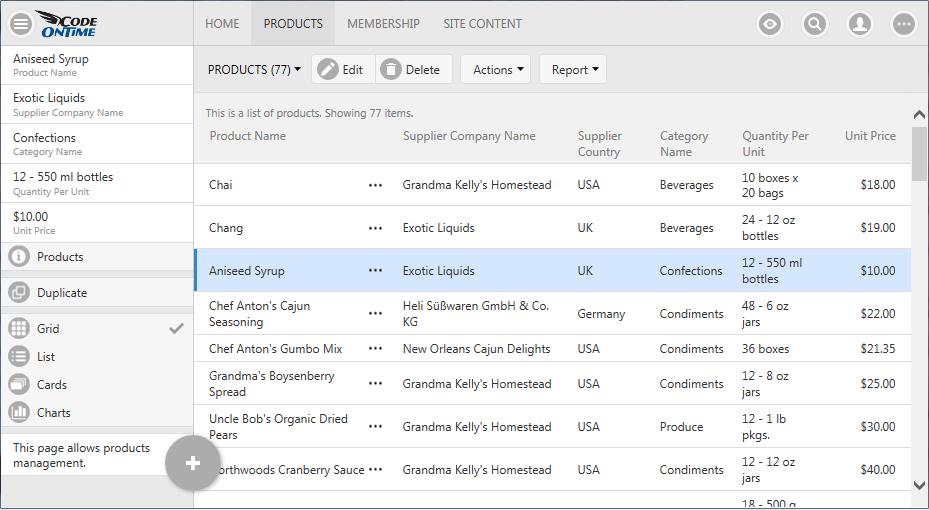Click the Edit pencil icon

click(x=328, y=69)
